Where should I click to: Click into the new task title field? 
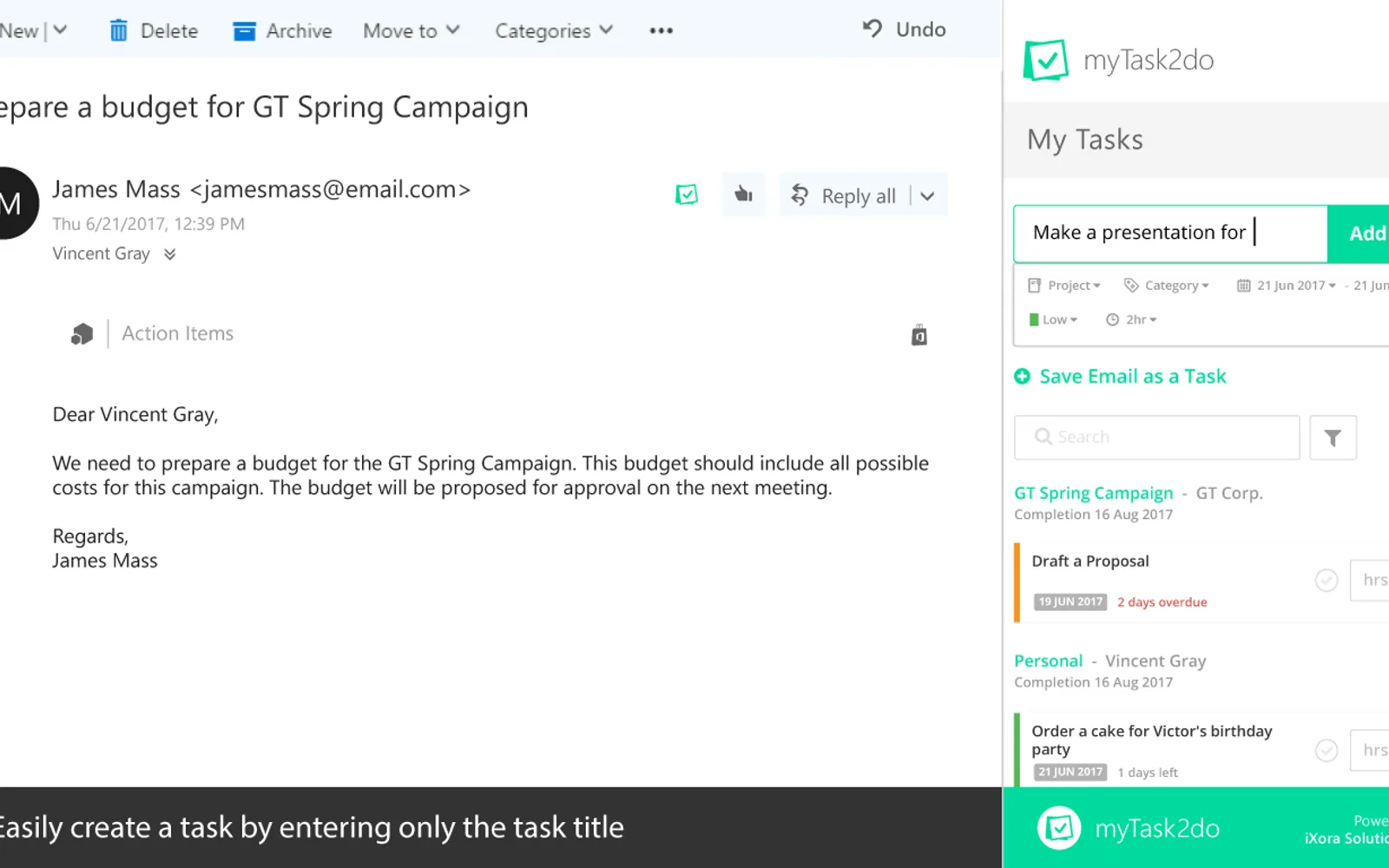click(x=1170, y=233)
